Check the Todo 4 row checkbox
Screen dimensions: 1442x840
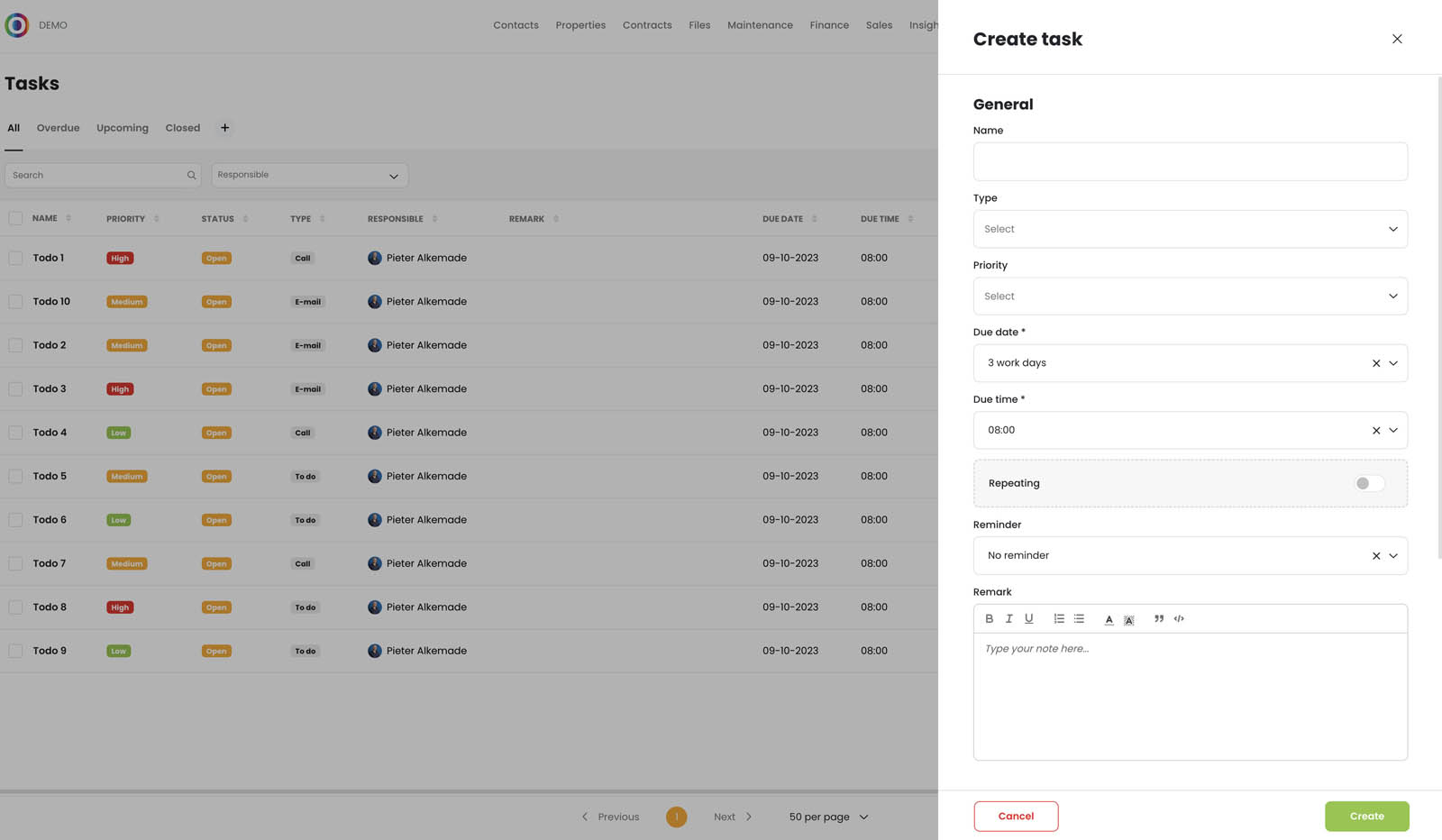15,433
